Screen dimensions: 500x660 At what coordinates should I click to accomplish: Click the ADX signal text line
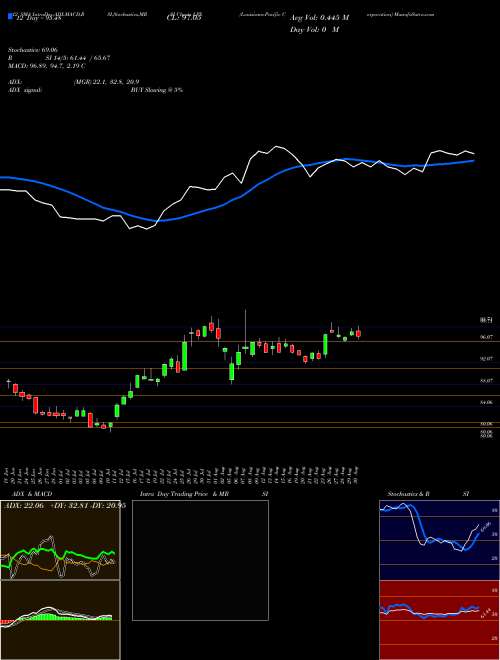point(95,90)
